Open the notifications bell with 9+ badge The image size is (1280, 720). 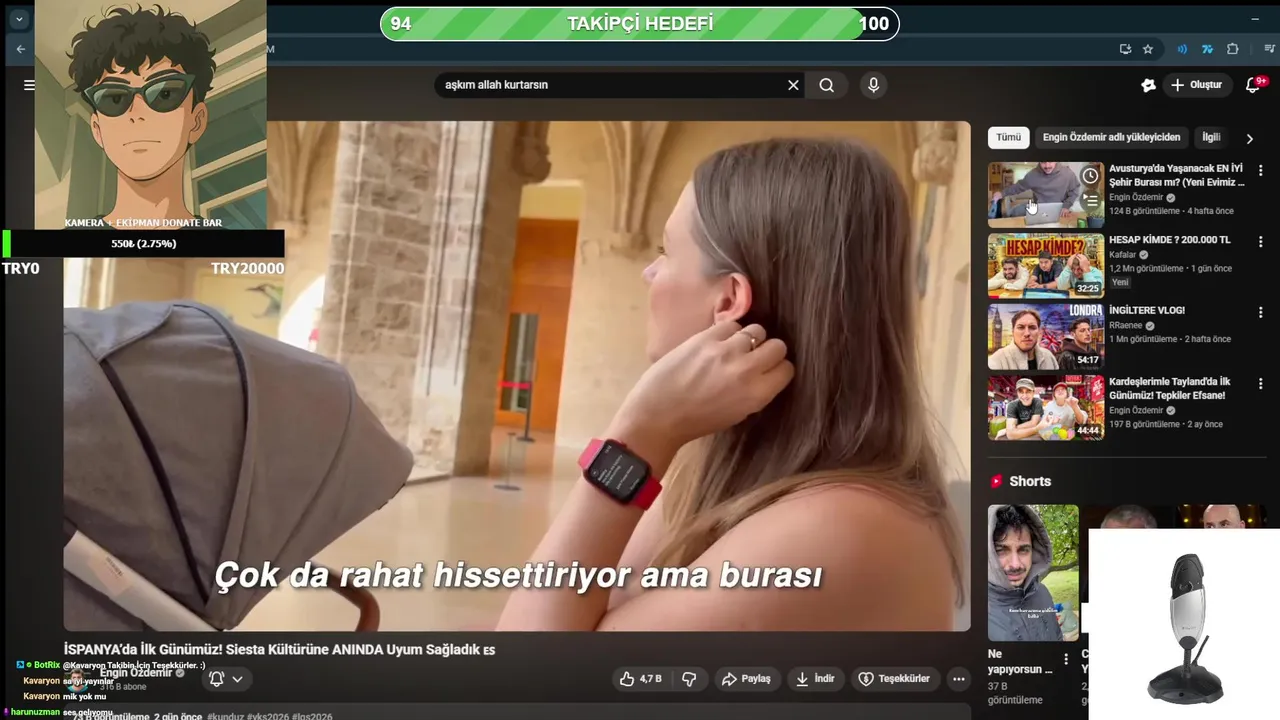coord(1254,85)
